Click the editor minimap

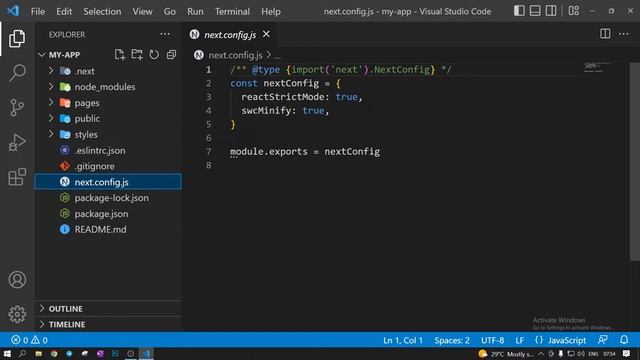pos(597,68)
